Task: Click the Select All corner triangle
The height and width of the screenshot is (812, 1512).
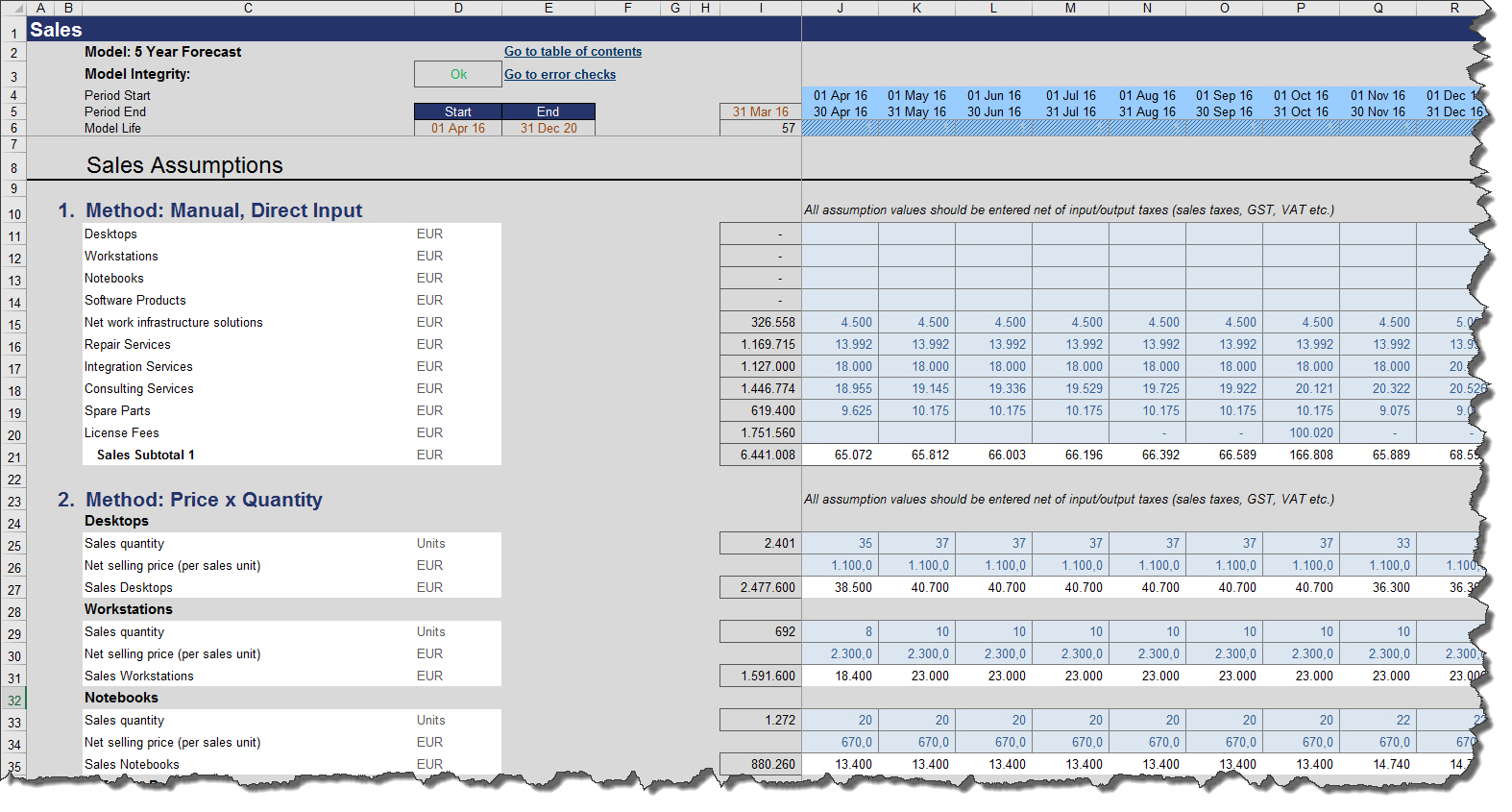Action: [13, 8]
